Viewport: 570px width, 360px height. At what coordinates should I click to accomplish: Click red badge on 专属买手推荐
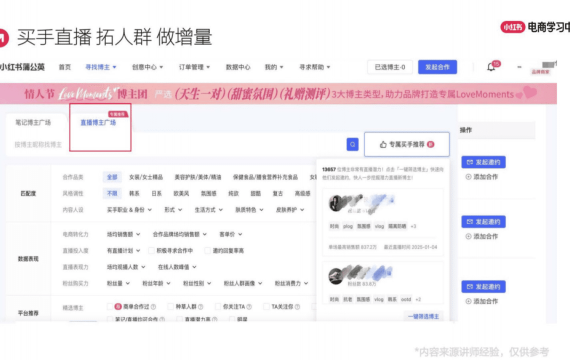coord(431,144)
